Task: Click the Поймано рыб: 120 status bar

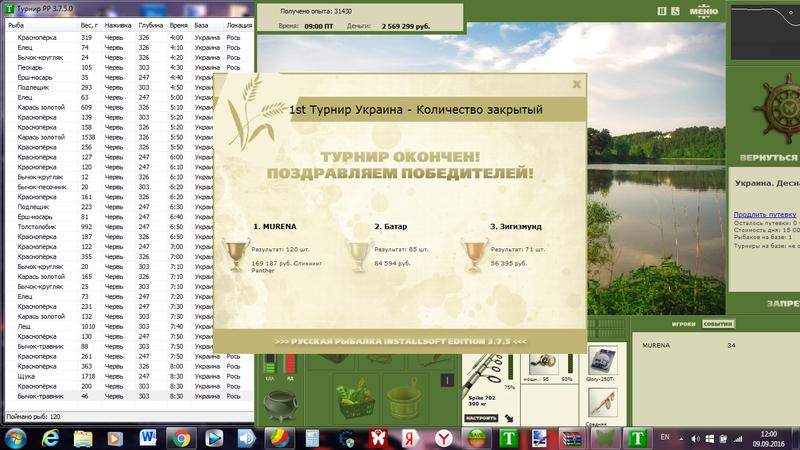Action: click(x=130, y=417)
